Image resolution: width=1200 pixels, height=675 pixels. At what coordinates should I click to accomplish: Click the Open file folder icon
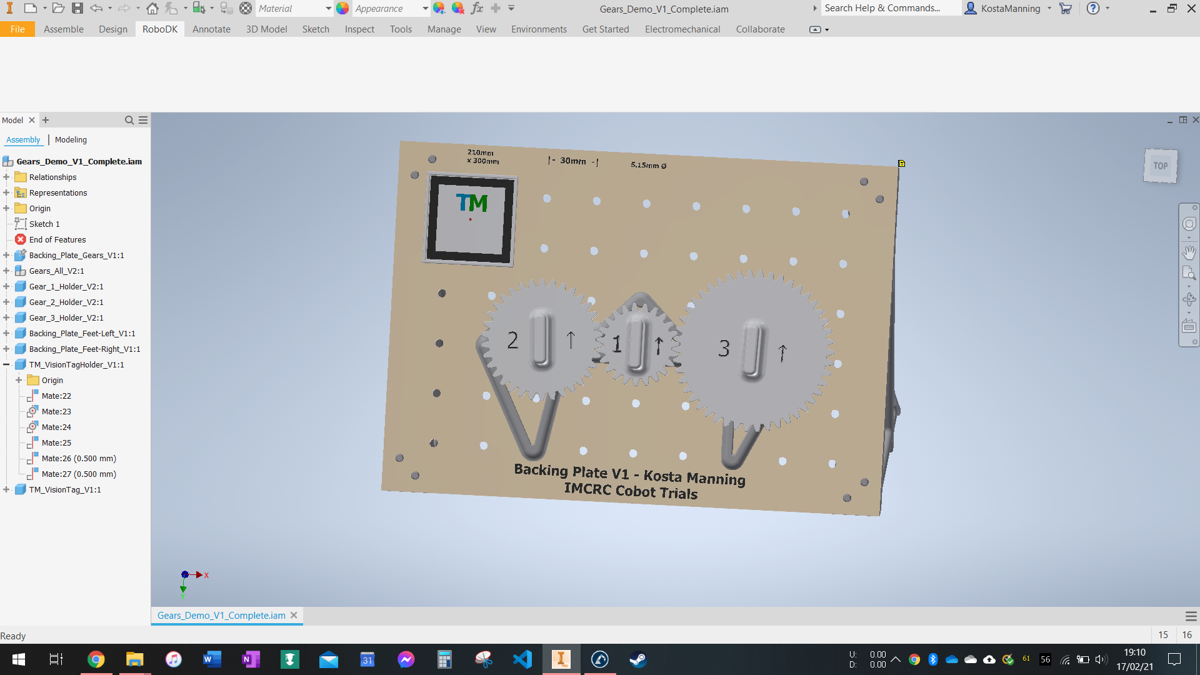(58, 8)
